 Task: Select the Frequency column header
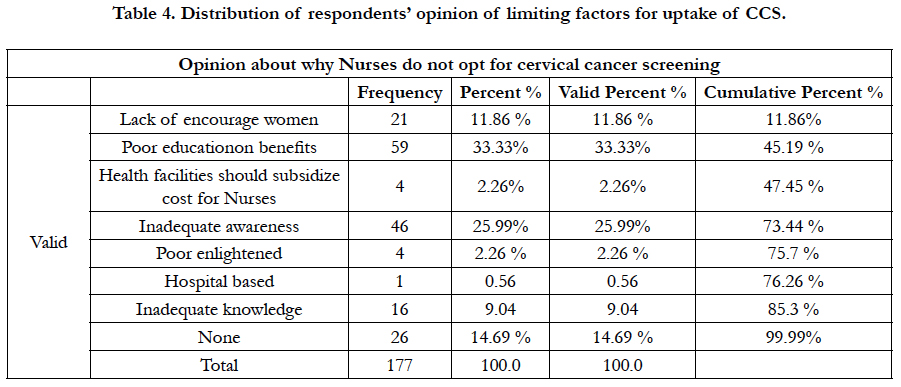pyautogui.click(x=400, y=93)
